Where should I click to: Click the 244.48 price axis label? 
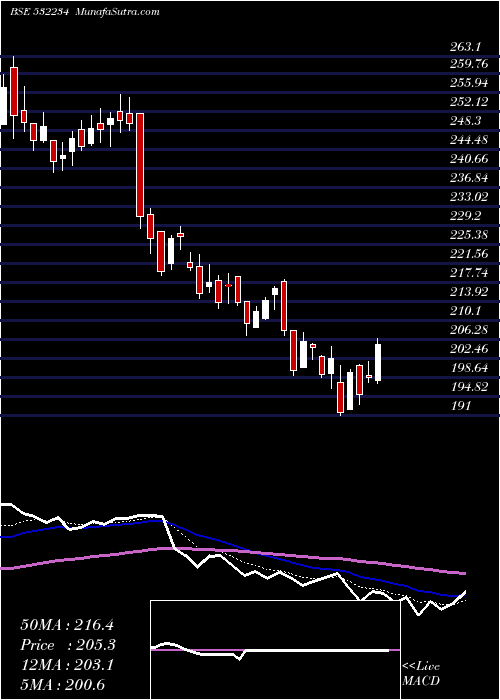click(x=469, y=140)
